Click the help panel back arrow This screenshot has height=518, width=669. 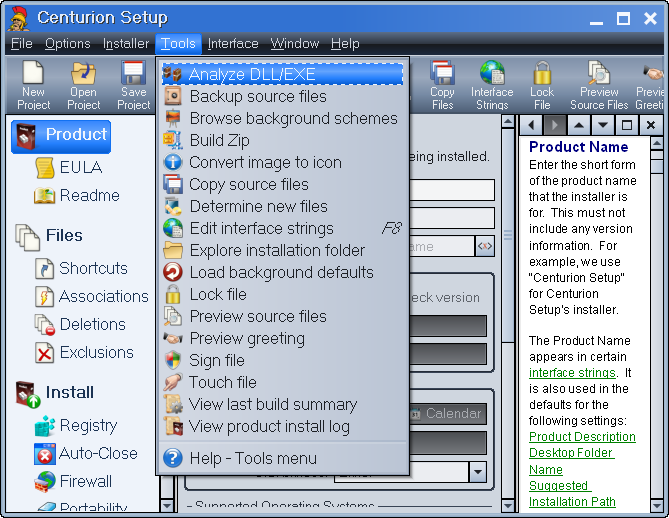[532, 125]
